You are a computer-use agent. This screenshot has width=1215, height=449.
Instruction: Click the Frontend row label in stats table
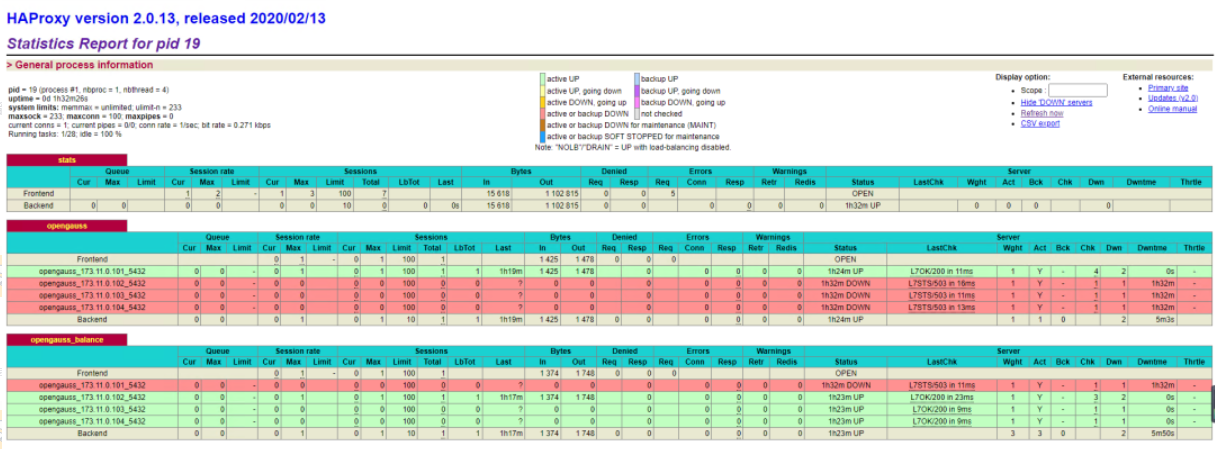tap(40, 193)
